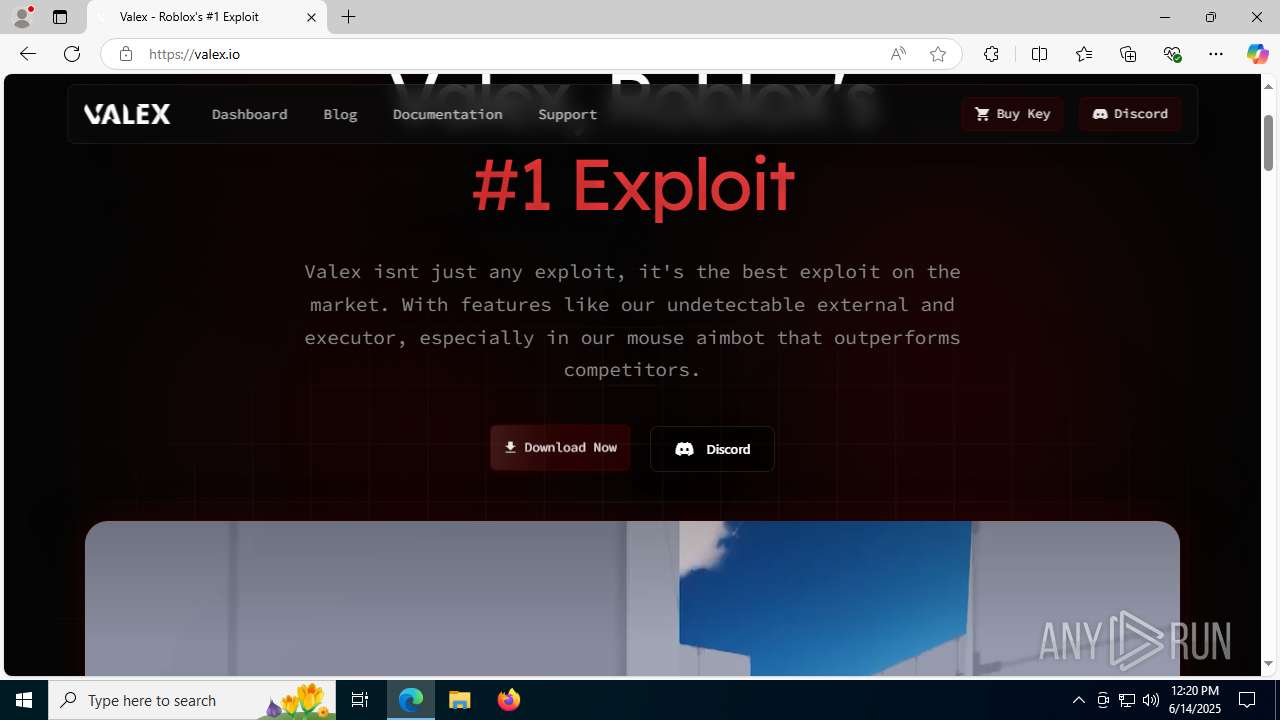This screenshot has width=1280, height=720.
Task: Open the Copilot sidebar
Action: (x=1257, y=54)
